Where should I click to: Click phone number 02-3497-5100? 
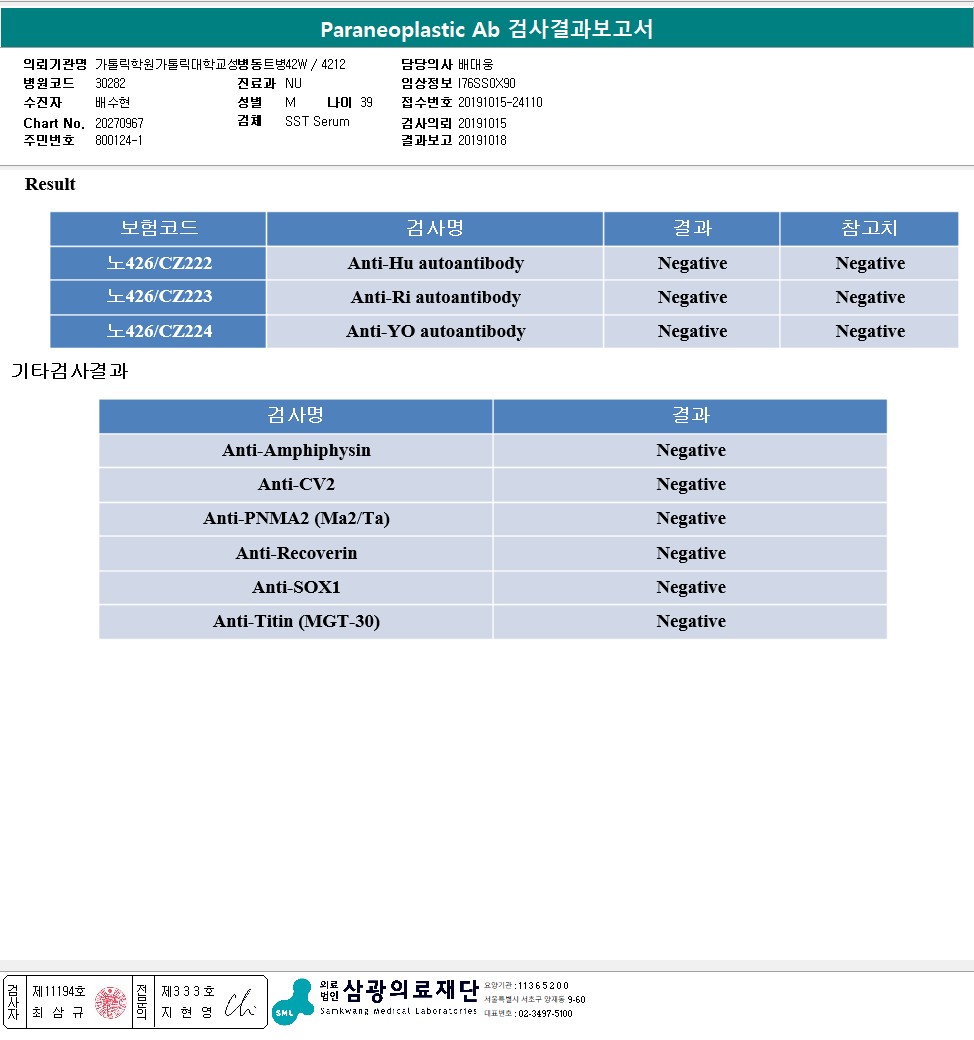pos(545,1013)
